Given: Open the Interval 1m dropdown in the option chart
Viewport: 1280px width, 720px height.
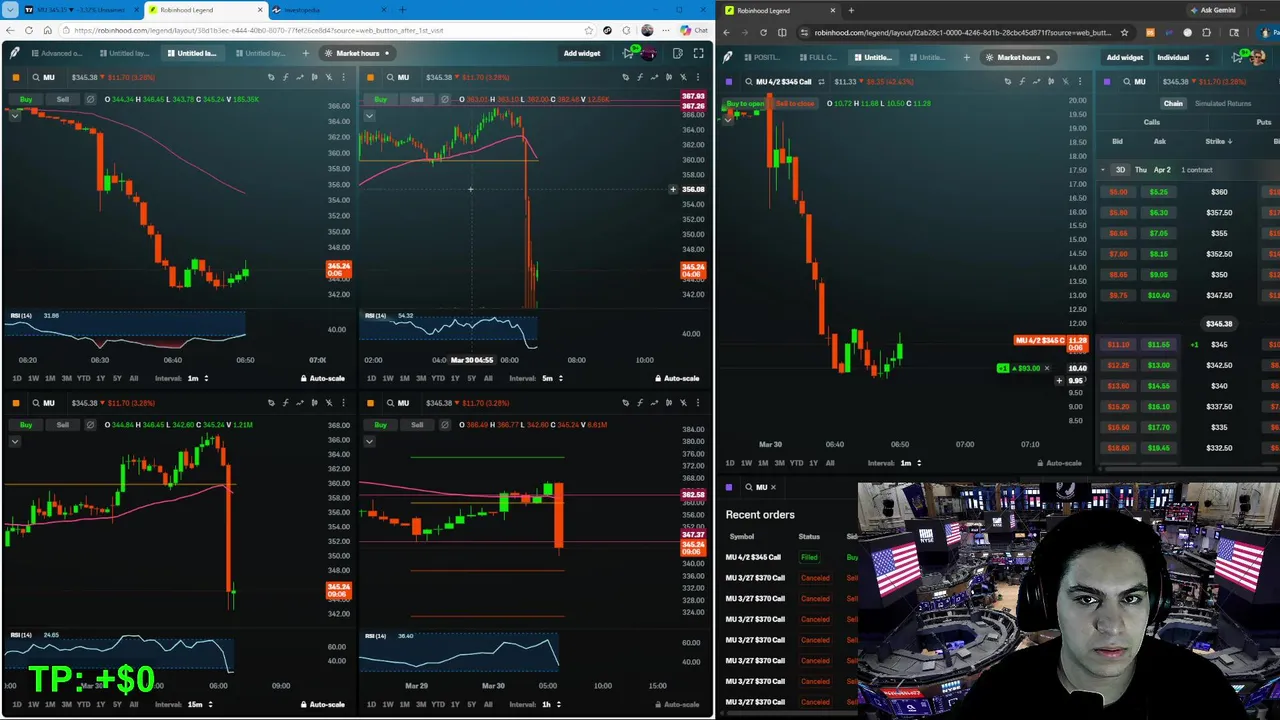Looking at the screenshot, I should (x=911, y=463).
